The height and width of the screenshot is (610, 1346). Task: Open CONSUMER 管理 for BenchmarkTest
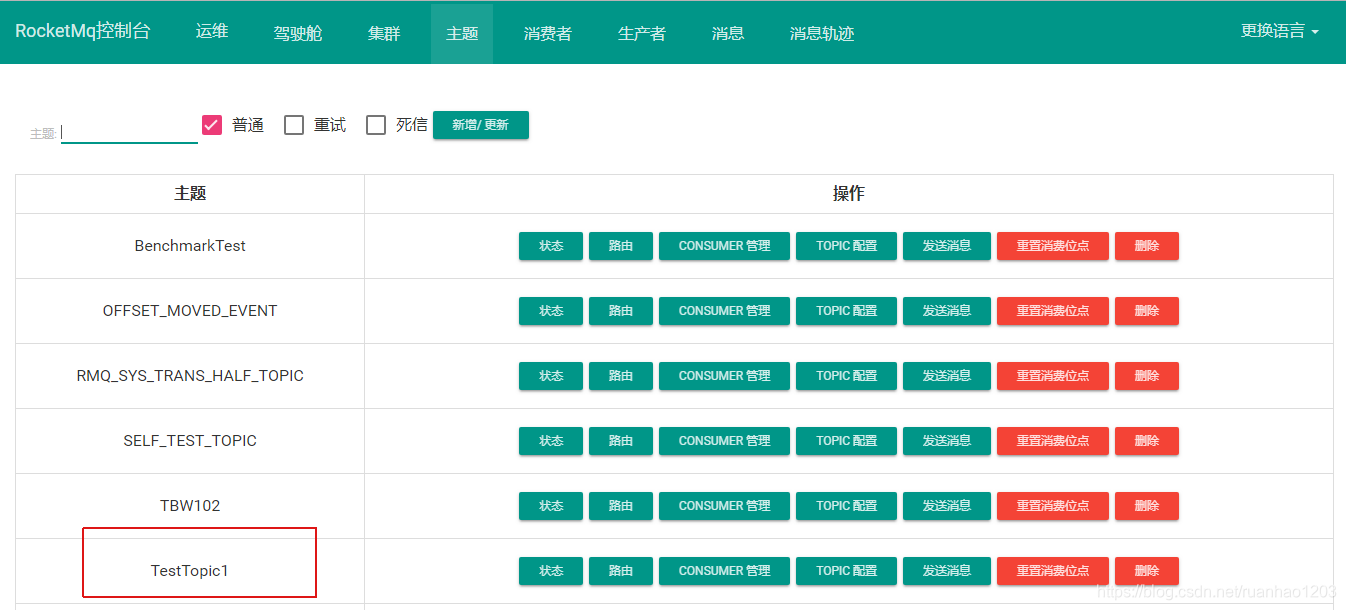(x=725, y=246)
